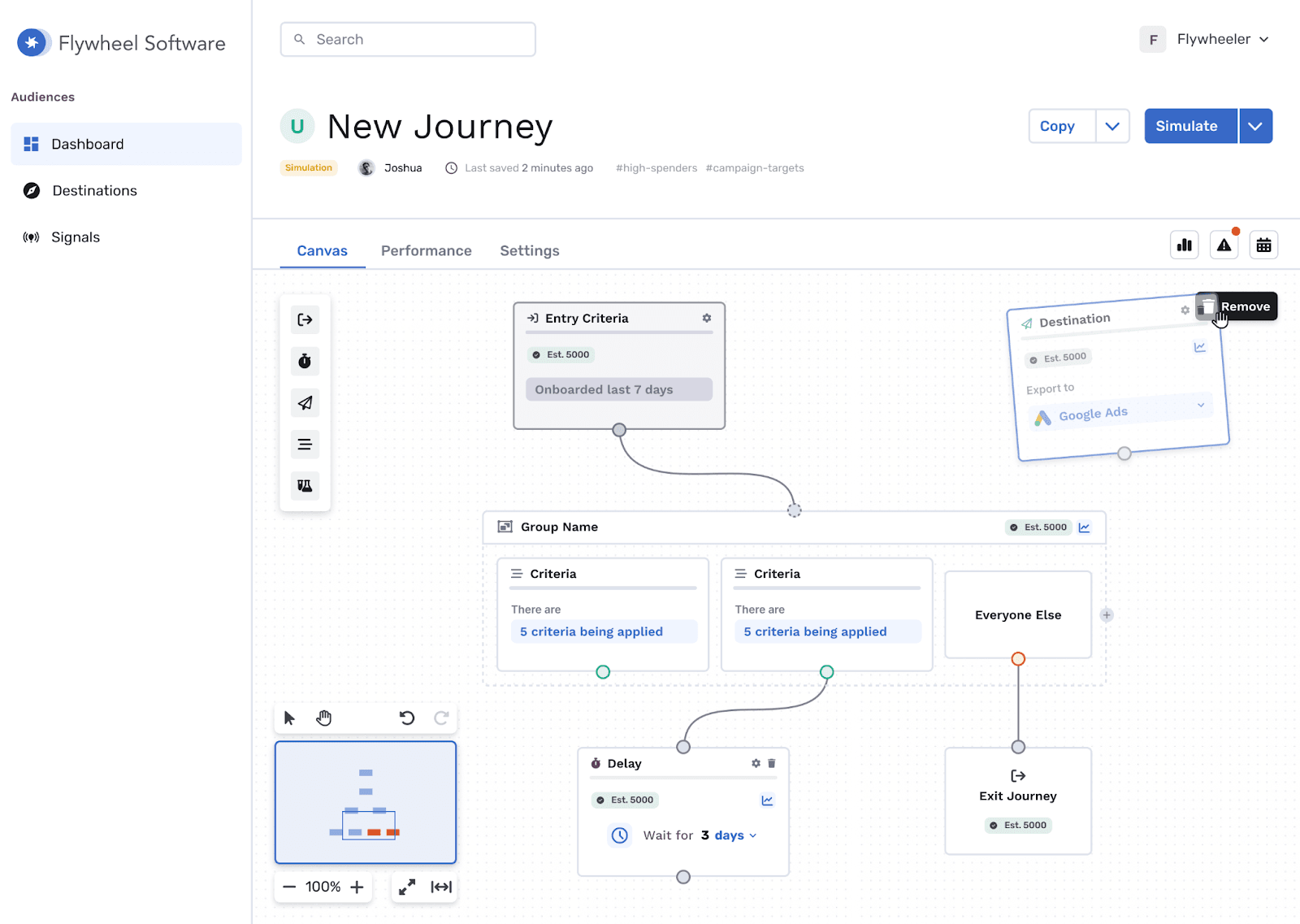Zoom out with the minus button

click(289, 887)
